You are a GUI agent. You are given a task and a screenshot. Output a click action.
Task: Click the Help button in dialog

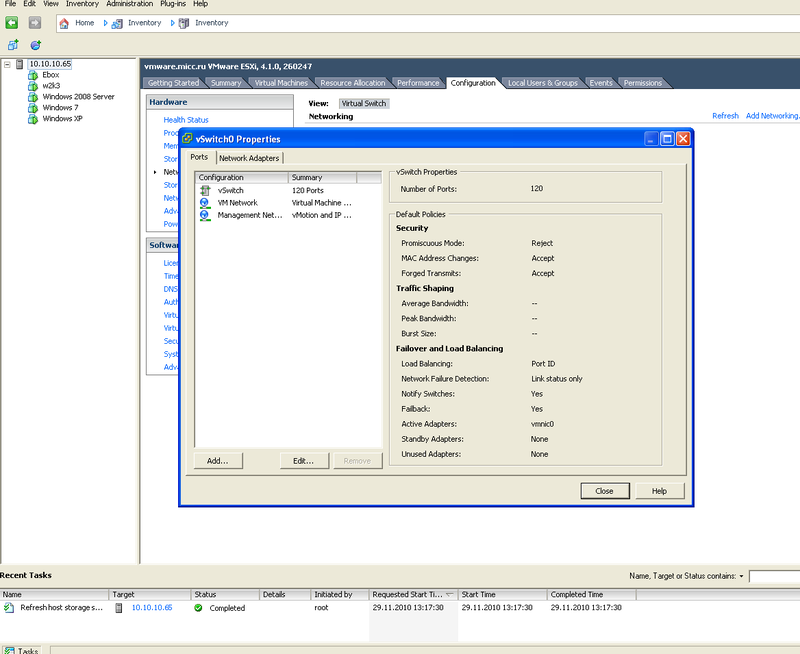pyautogui.click(x=659, y=491)
